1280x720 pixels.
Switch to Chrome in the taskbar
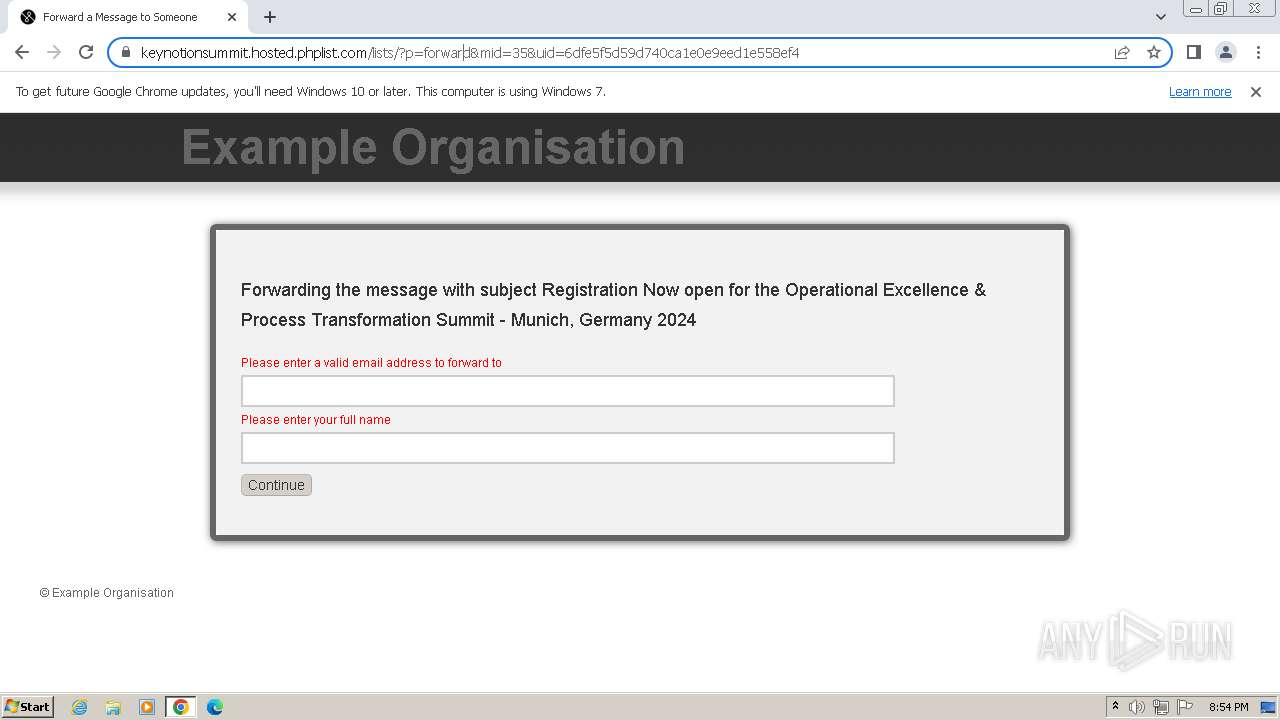point(181,707)
